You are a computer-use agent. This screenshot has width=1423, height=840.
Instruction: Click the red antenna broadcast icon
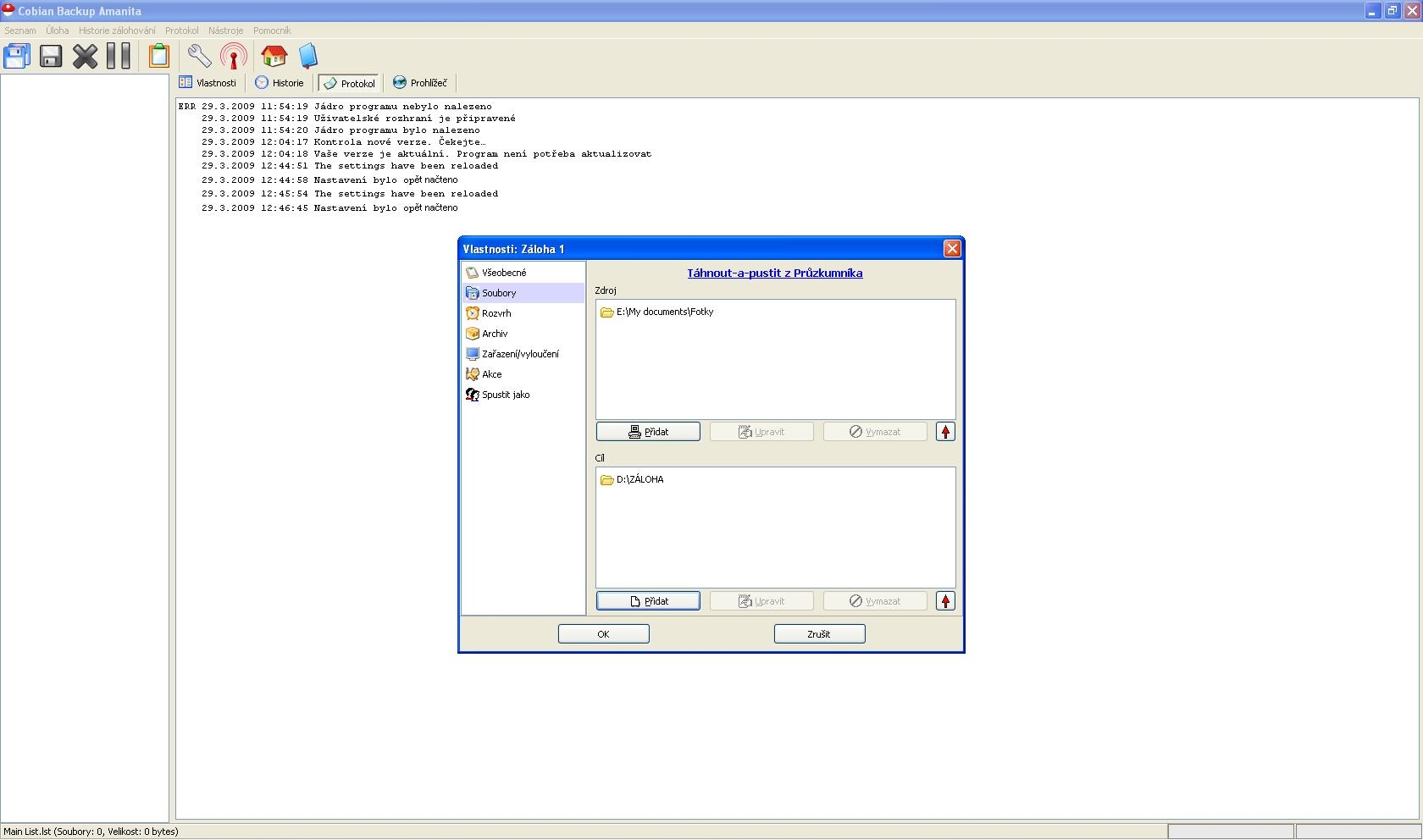tap(234, 57)
